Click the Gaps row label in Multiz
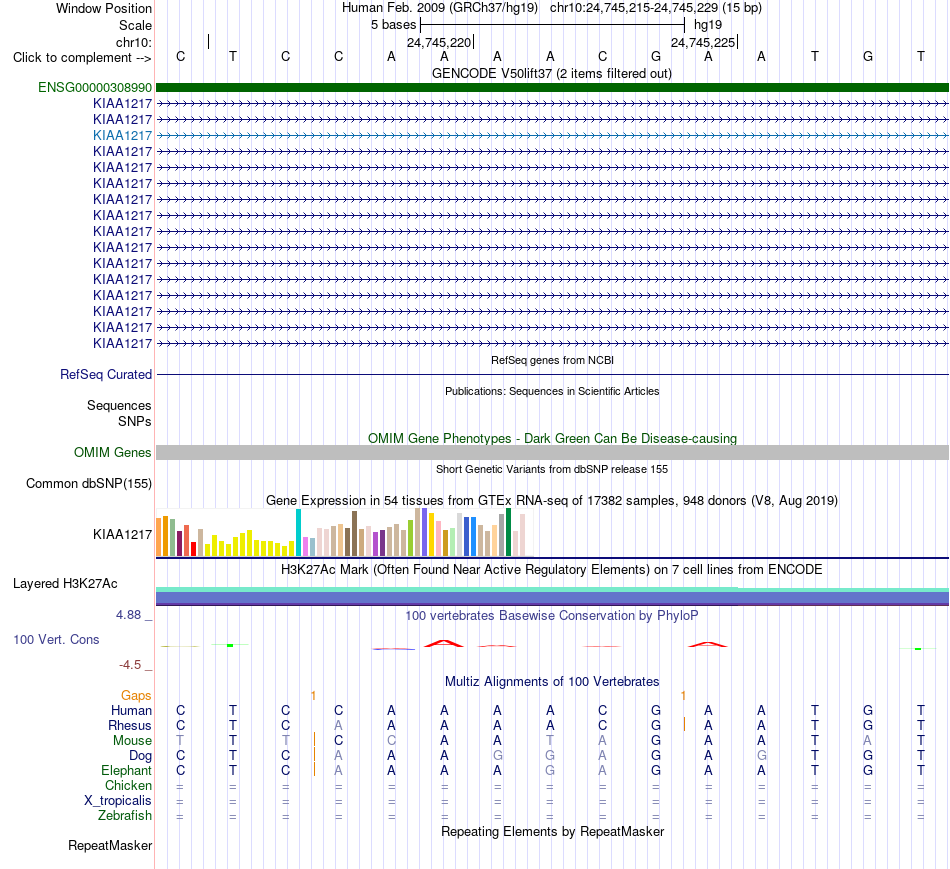Image resolution: width=950 pixels, height=869 pixels. pyautogui.click(x=136, y=696)
